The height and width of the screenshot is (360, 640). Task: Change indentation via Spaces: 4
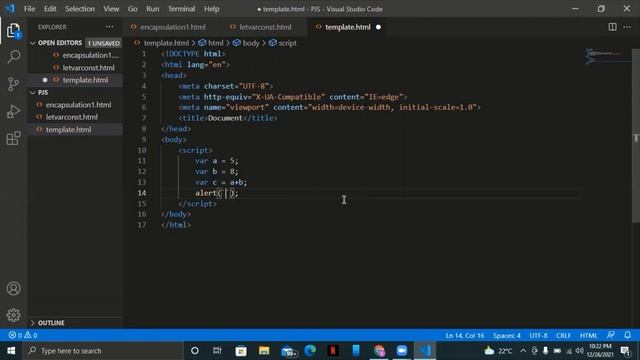click(507, 336)
